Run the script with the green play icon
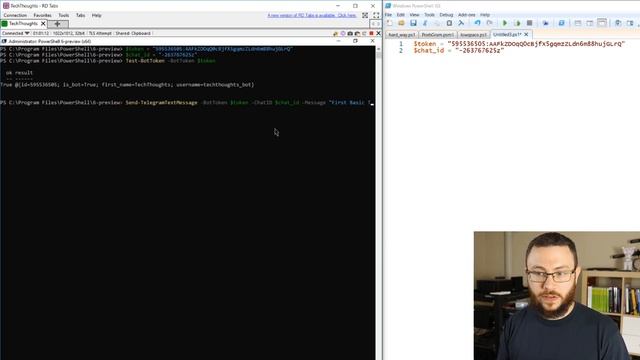This screenshot has width=640, height=360. pyautogui.click(x=505, y=23)
